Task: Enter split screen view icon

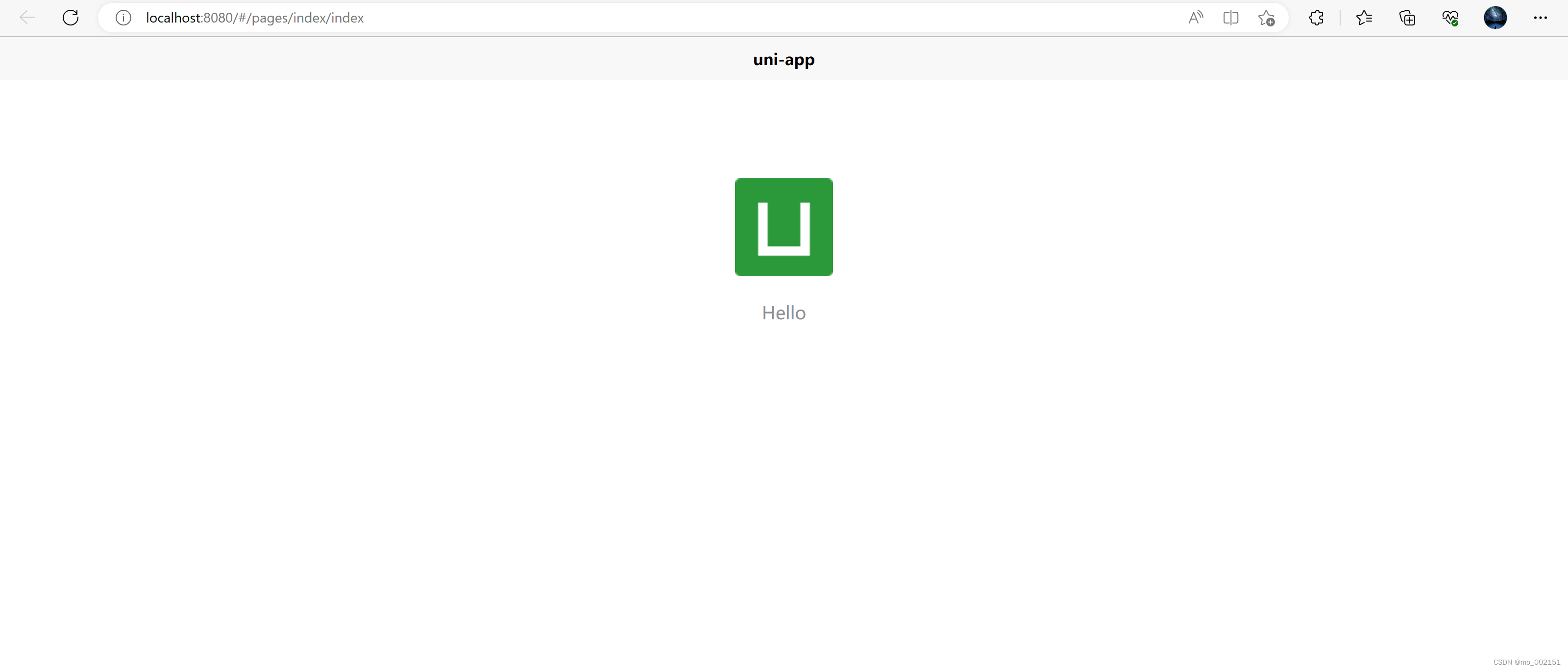Action: (1231, 18)
